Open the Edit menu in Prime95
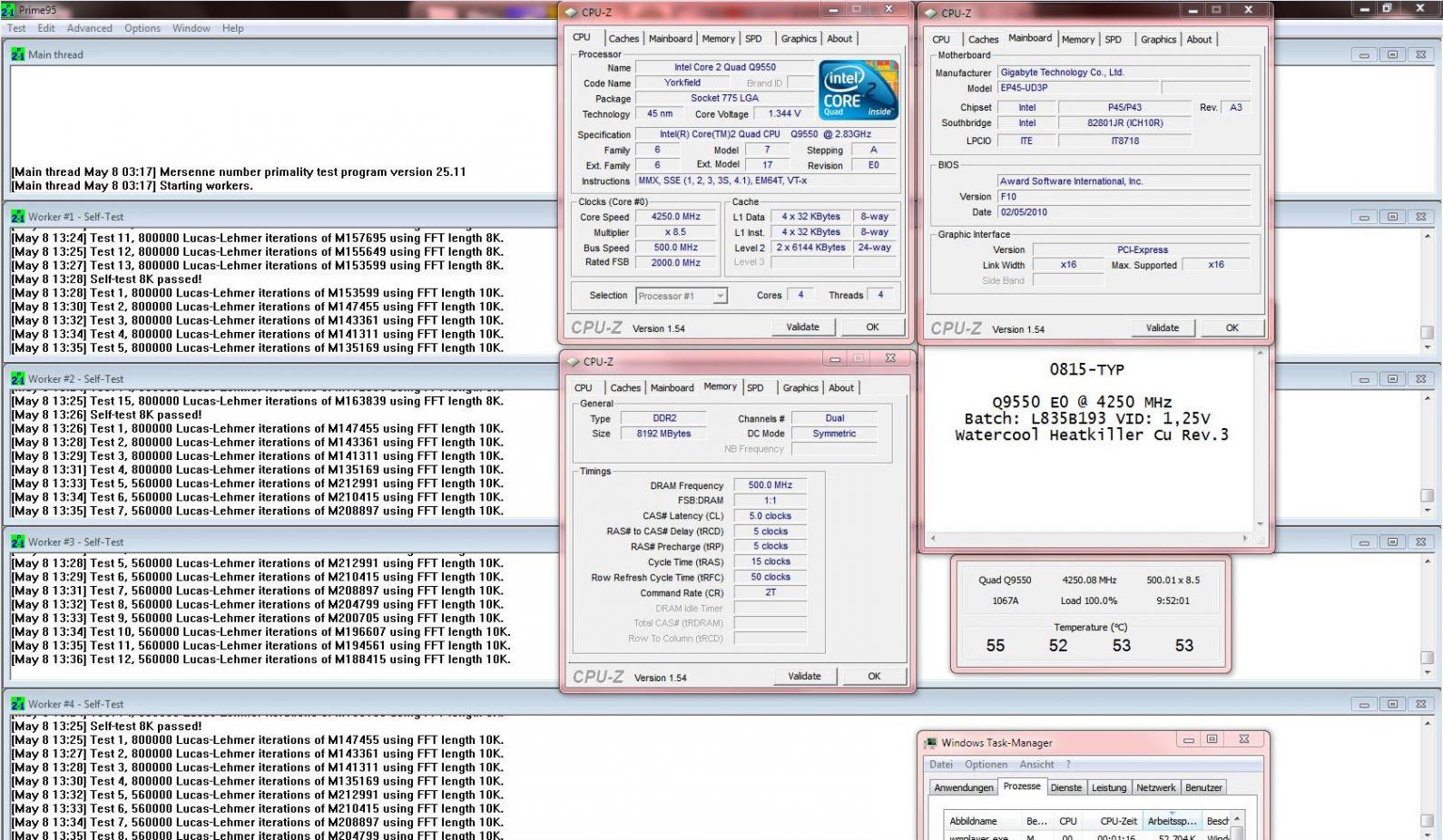 [46, 28]
